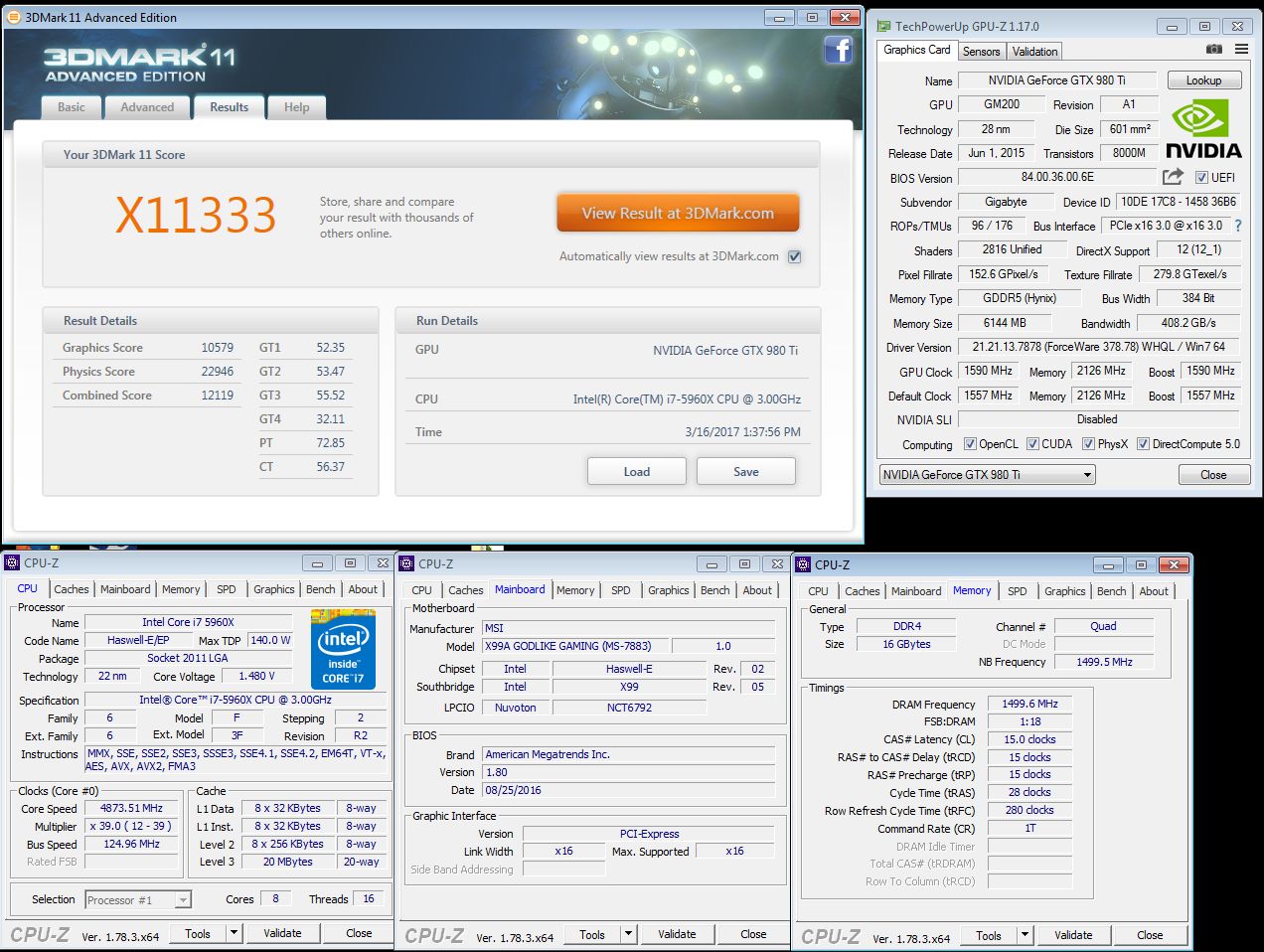Viewport: 1264px width, 952px height.
Task: Switch to the Sensors tab in GPU-Z
Action: tap(981, 52)
